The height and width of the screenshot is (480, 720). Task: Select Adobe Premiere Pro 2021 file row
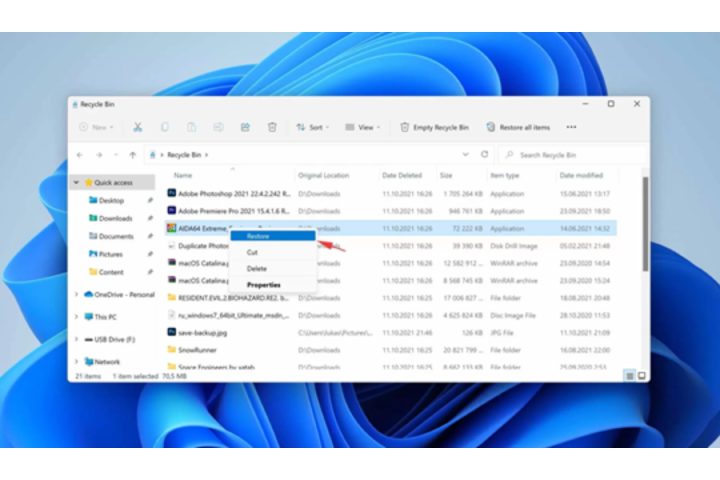391,211
